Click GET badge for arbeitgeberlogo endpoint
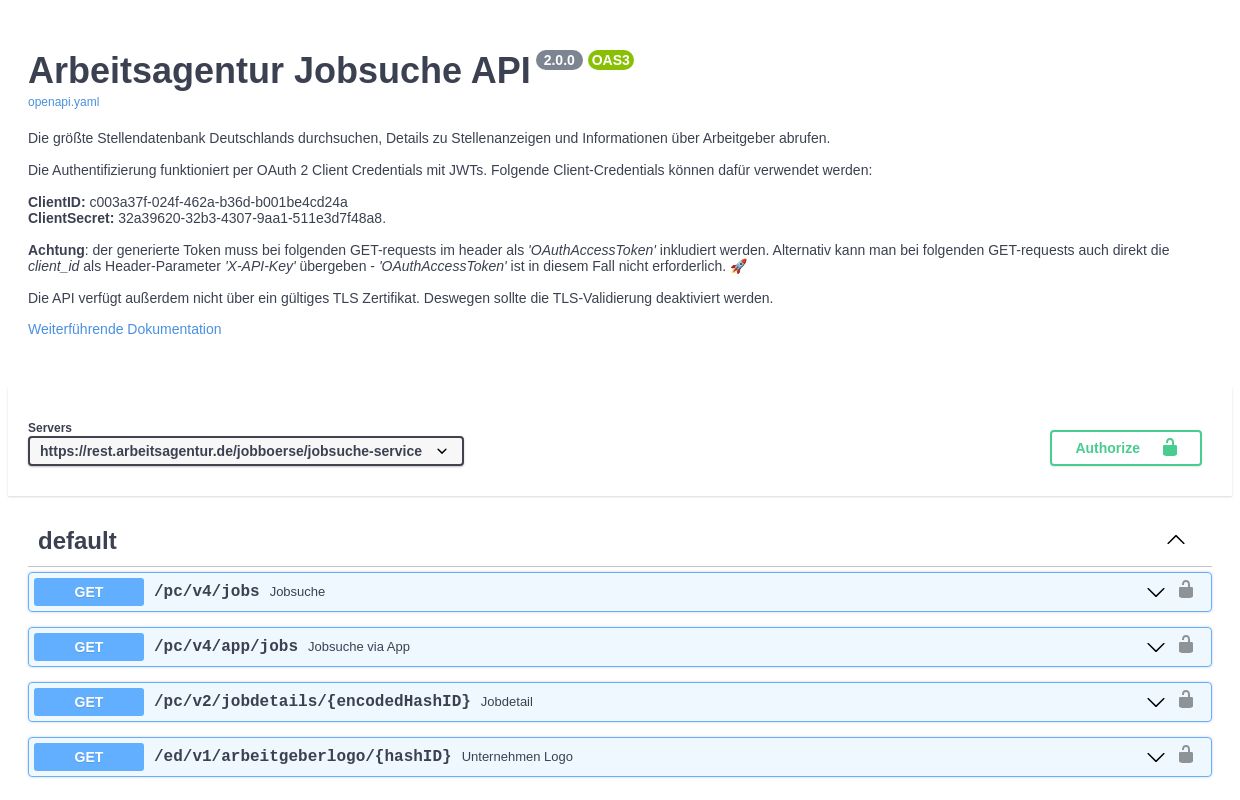The image size is (1240, 800). pos(89,757)
